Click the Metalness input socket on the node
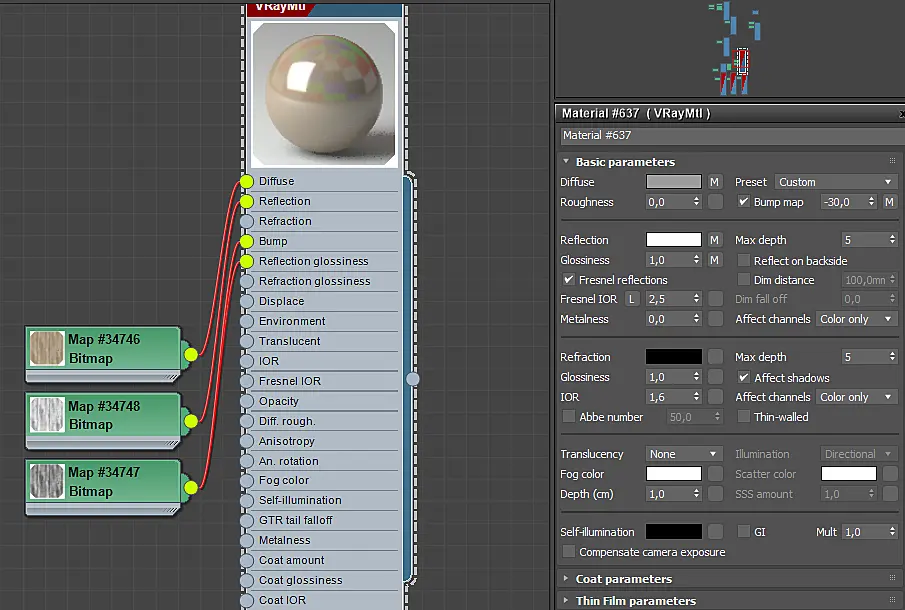This screenshot has height=610, width=905. click(246, 541)
